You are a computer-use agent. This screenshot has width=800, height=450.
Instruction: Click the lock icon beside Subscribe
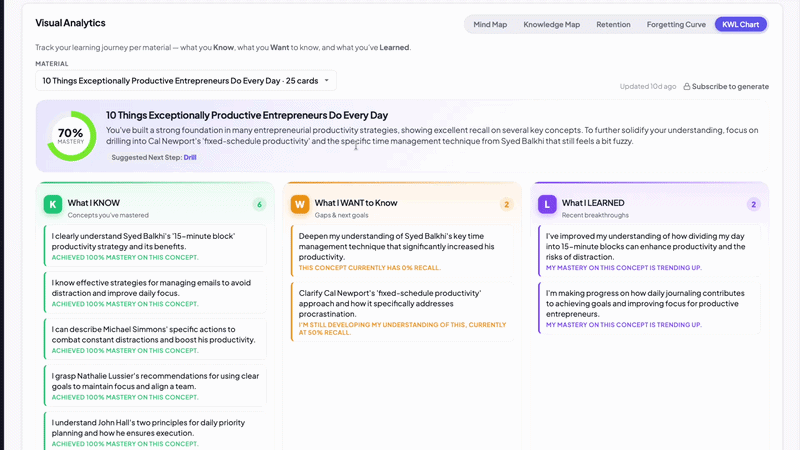687,86
